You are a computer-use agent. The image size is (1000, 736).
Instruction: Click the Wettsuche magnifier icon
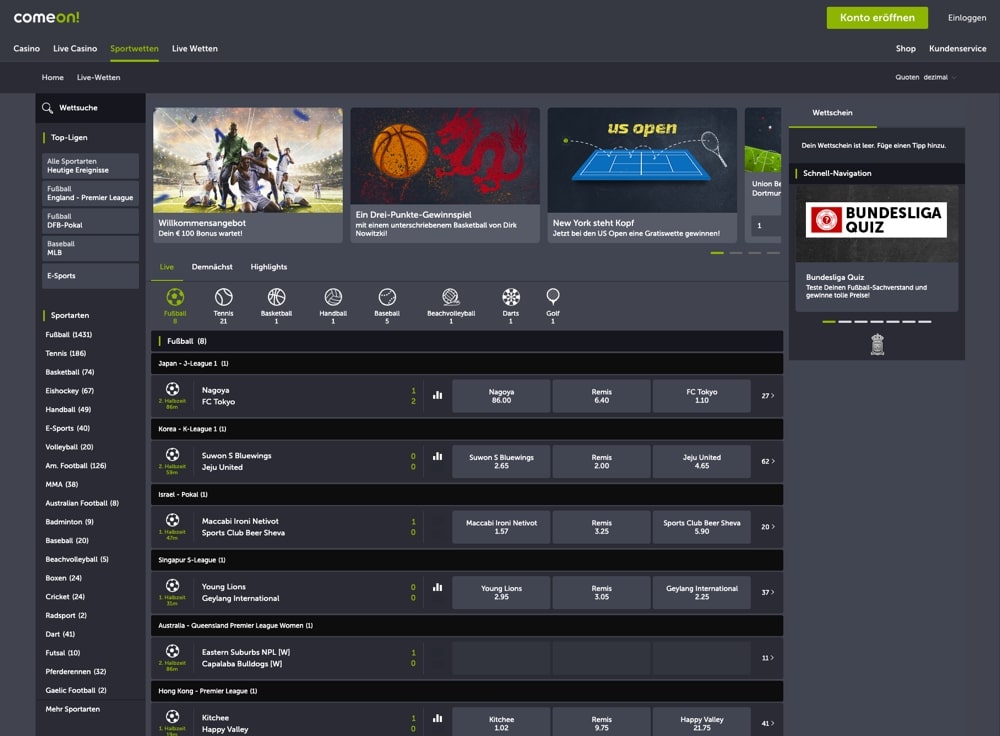tap(47, 108)
